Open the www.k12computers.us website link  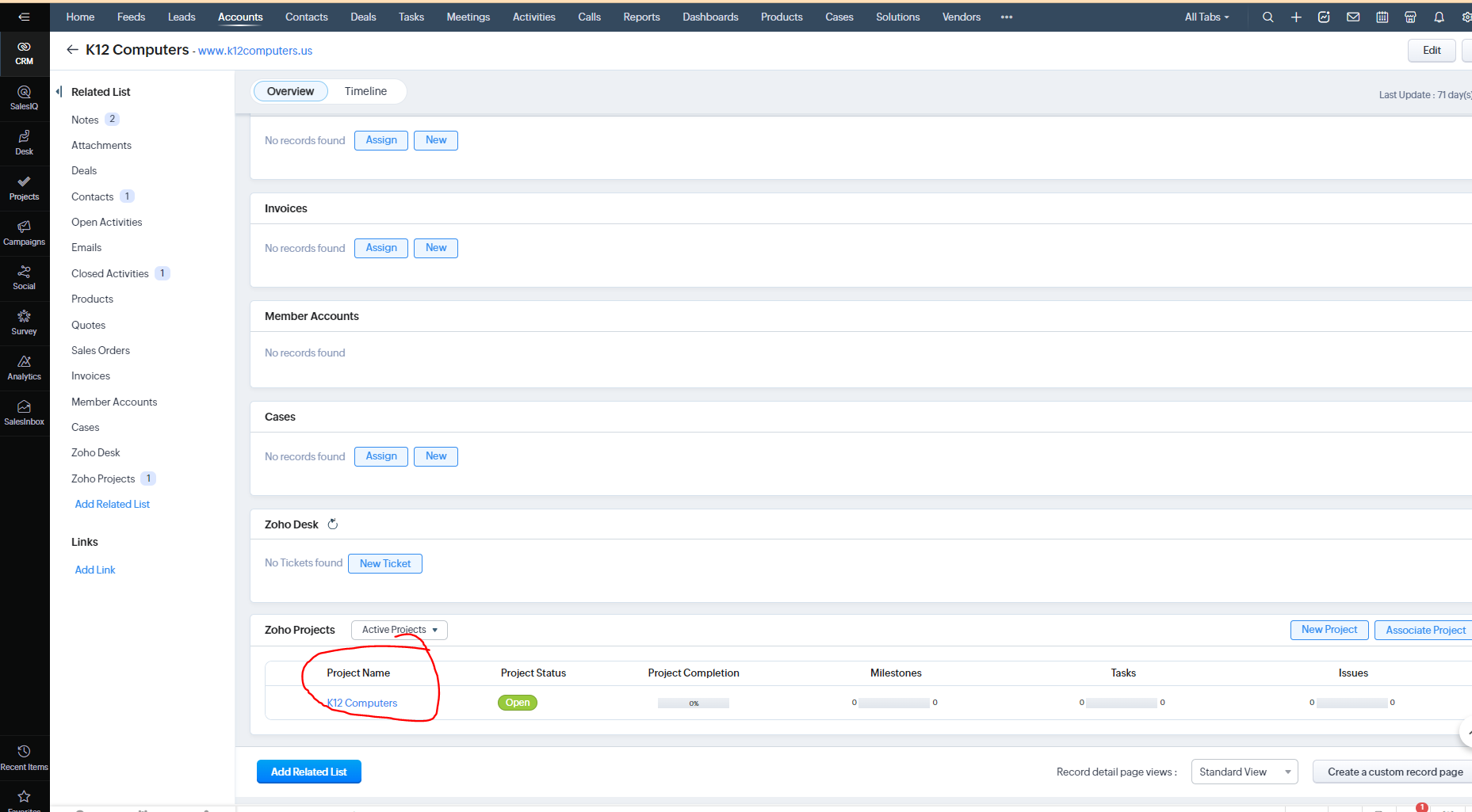coord(255,51)
